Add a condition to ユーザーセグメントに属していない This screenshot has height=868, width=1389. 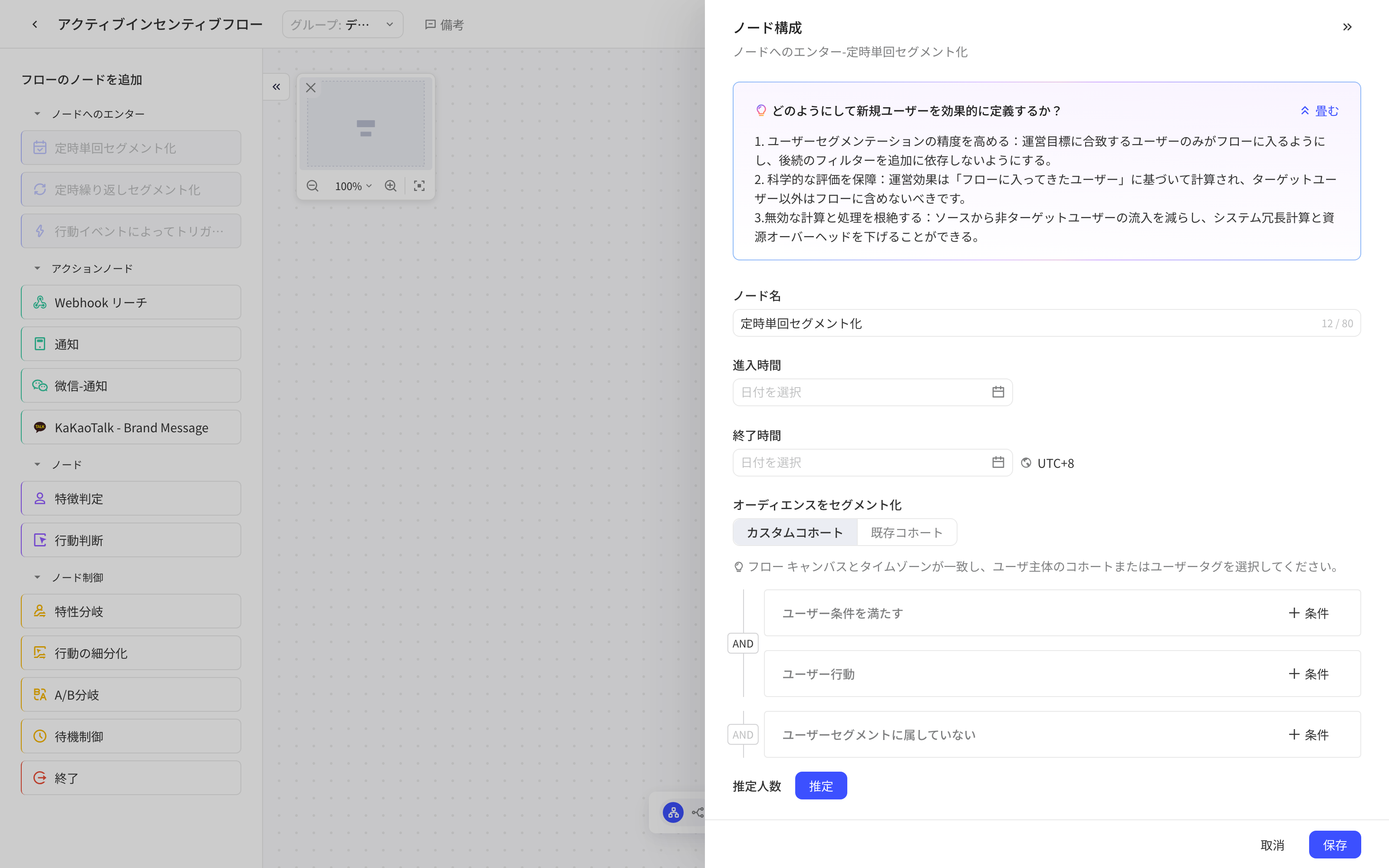pyautogui.click(x=1309, y=735)
